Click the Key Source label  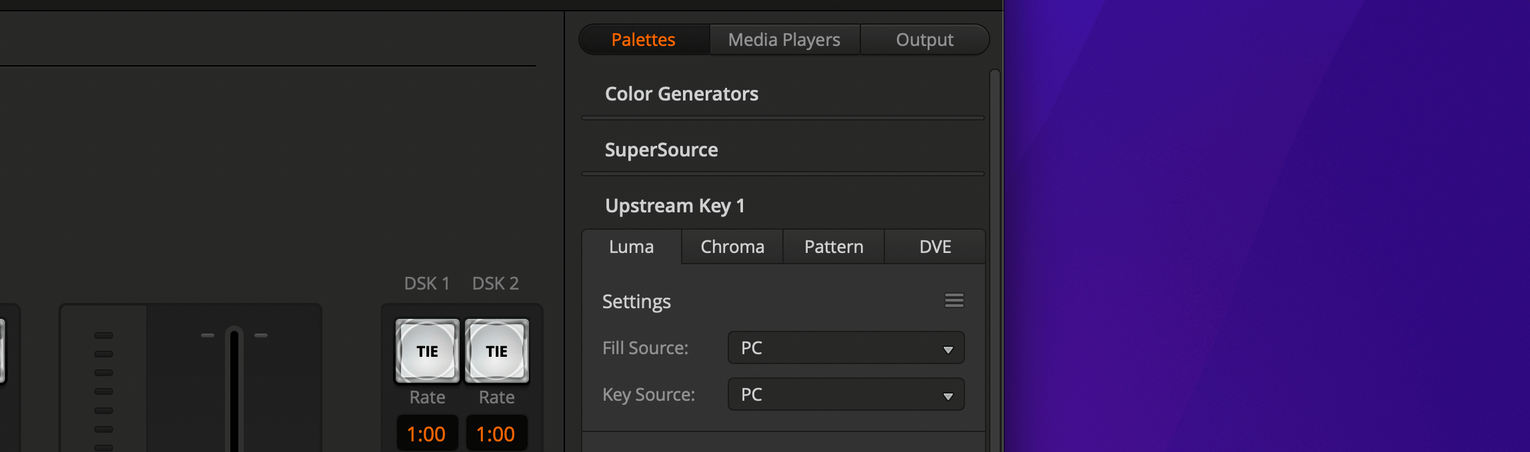click(648, 395)
